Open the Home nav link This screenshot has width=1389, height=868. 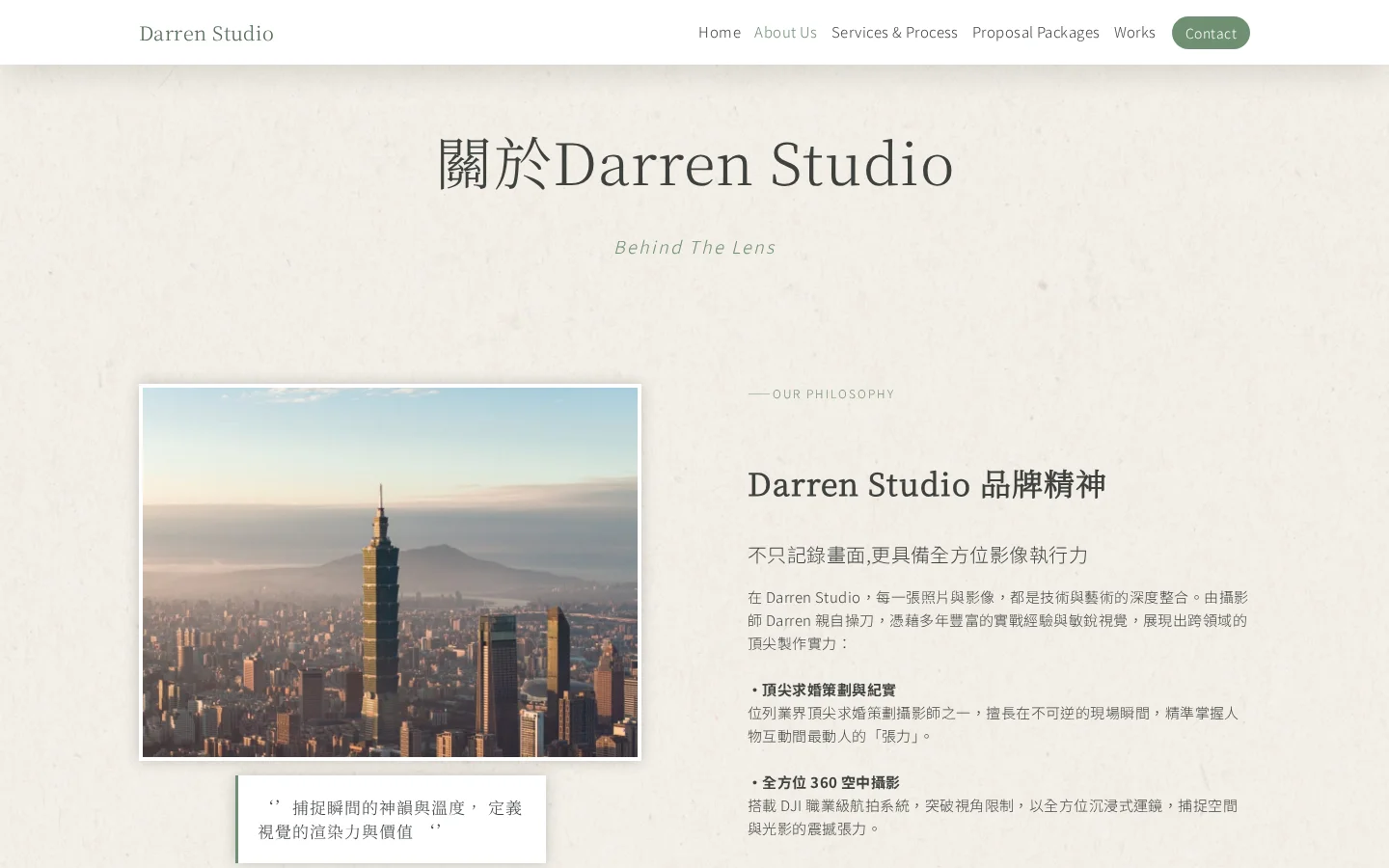pyautogui.click(x=720, y=32)
